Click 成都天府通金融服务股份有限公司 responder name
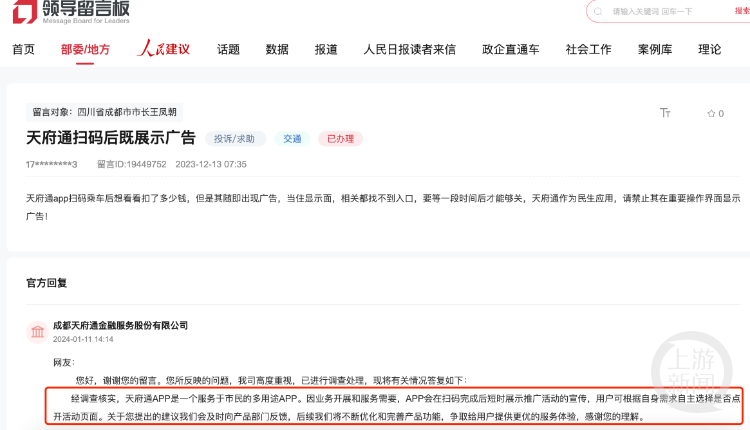Viewport: 750px width, 430px height. pyautogui.click(x=120, y=325)
